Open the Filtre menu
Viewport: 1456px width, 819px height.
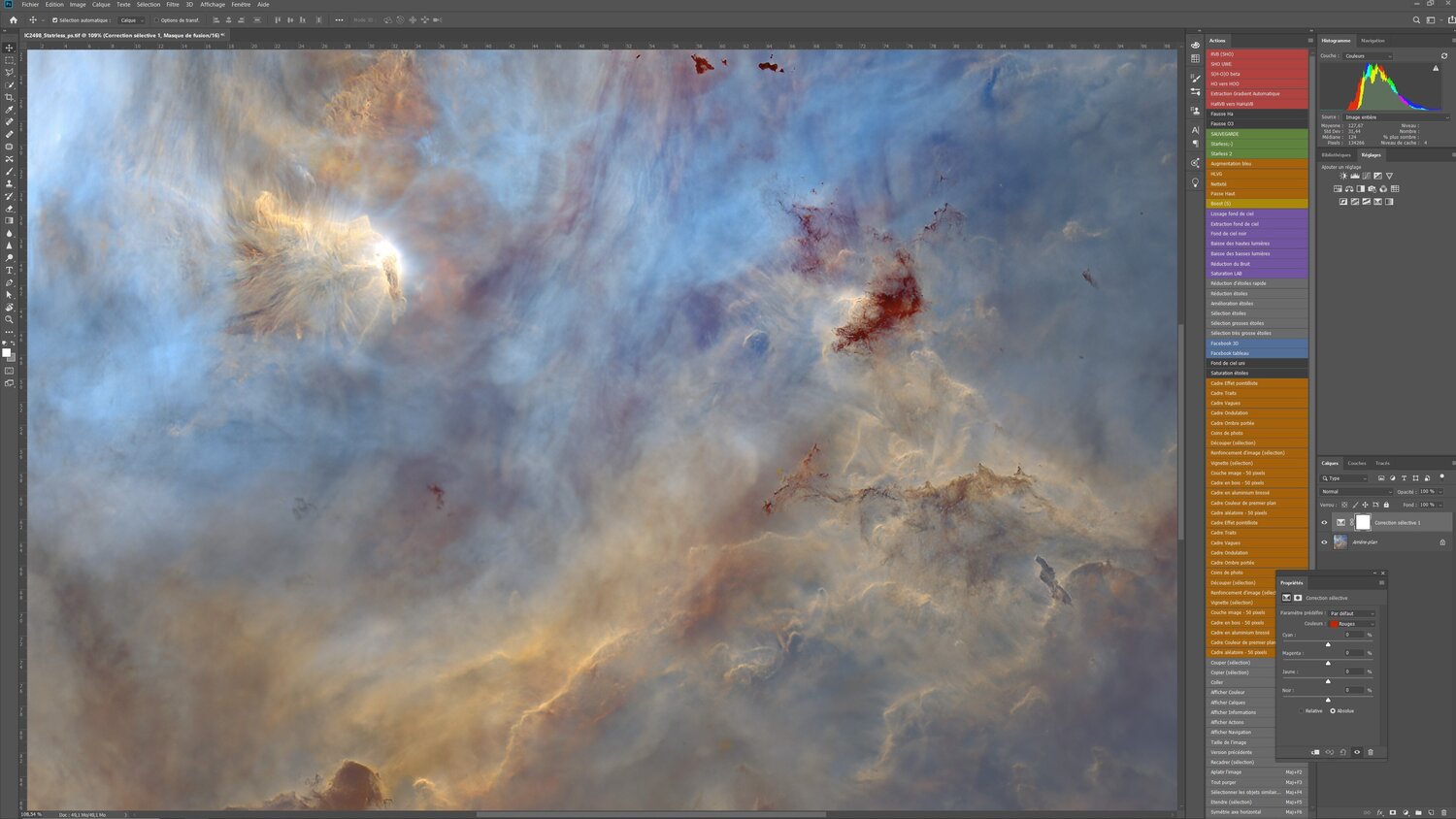173,4
